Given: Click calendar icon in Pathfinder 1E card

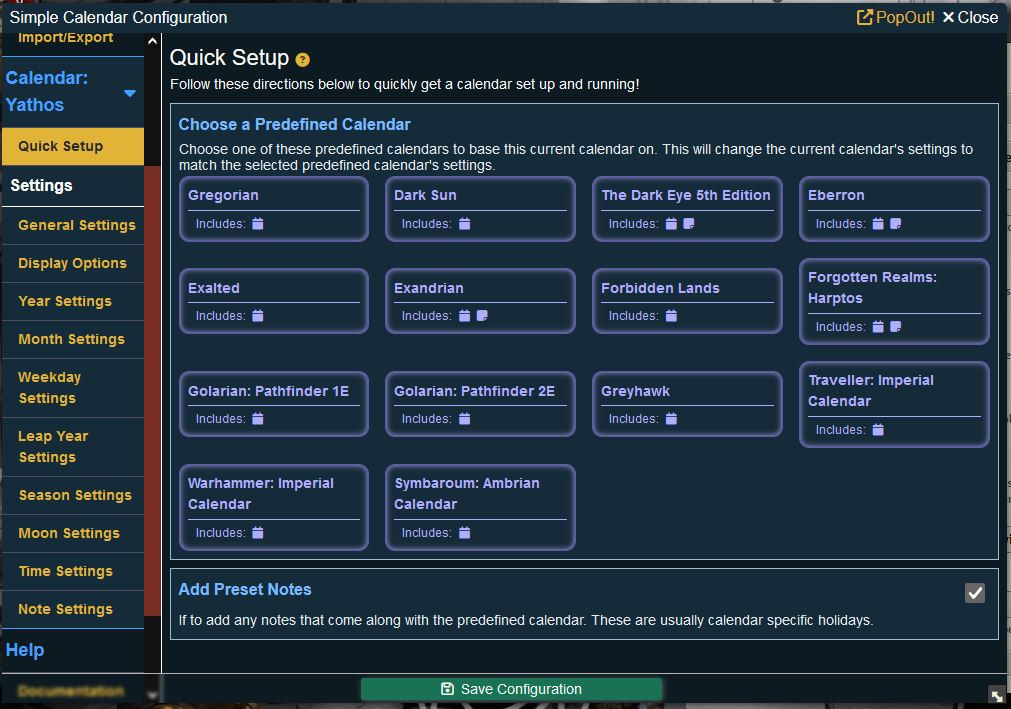Looking at the screenshot, I should pos(258,419).
